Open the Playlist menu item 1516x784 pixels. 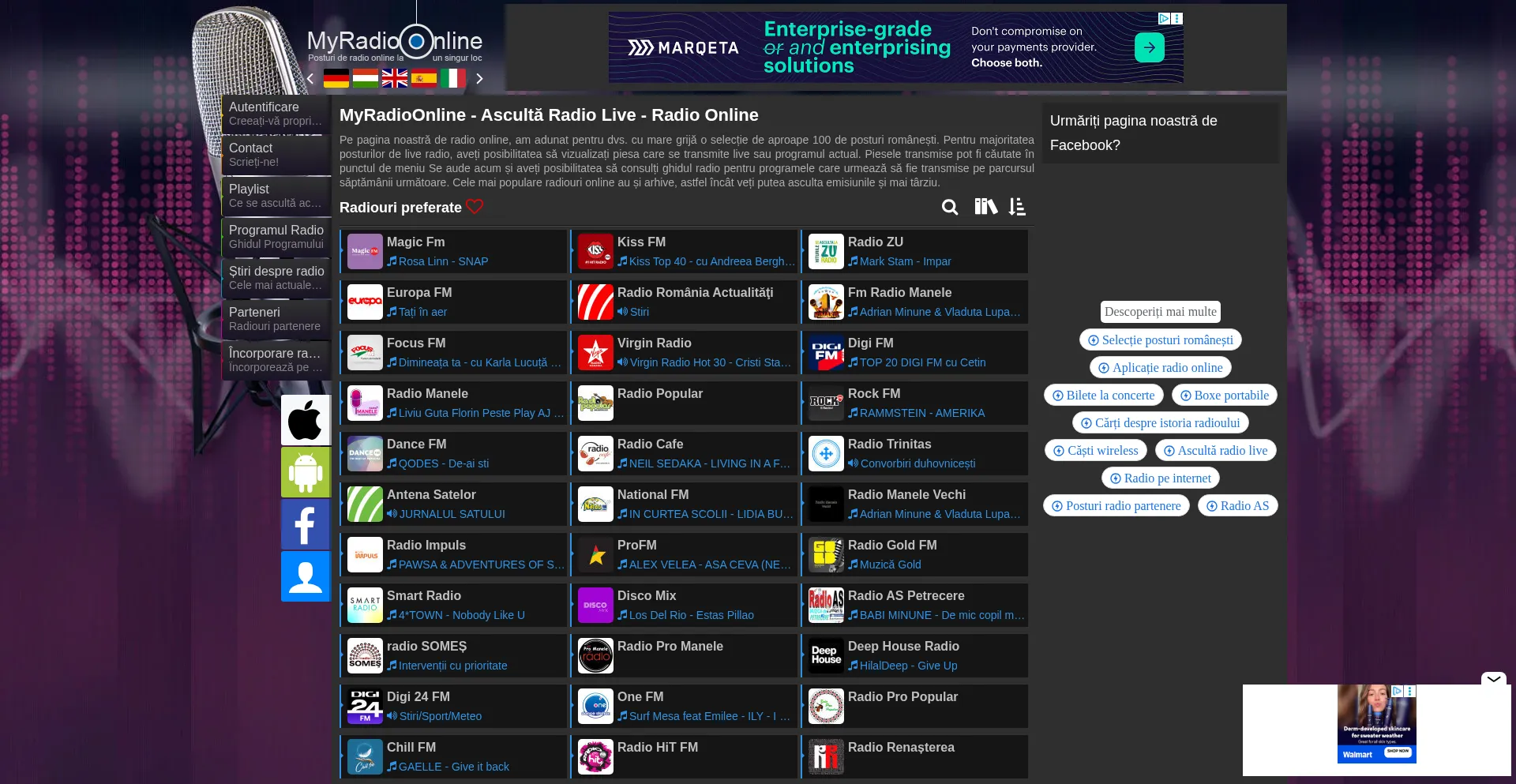(276, 196)
